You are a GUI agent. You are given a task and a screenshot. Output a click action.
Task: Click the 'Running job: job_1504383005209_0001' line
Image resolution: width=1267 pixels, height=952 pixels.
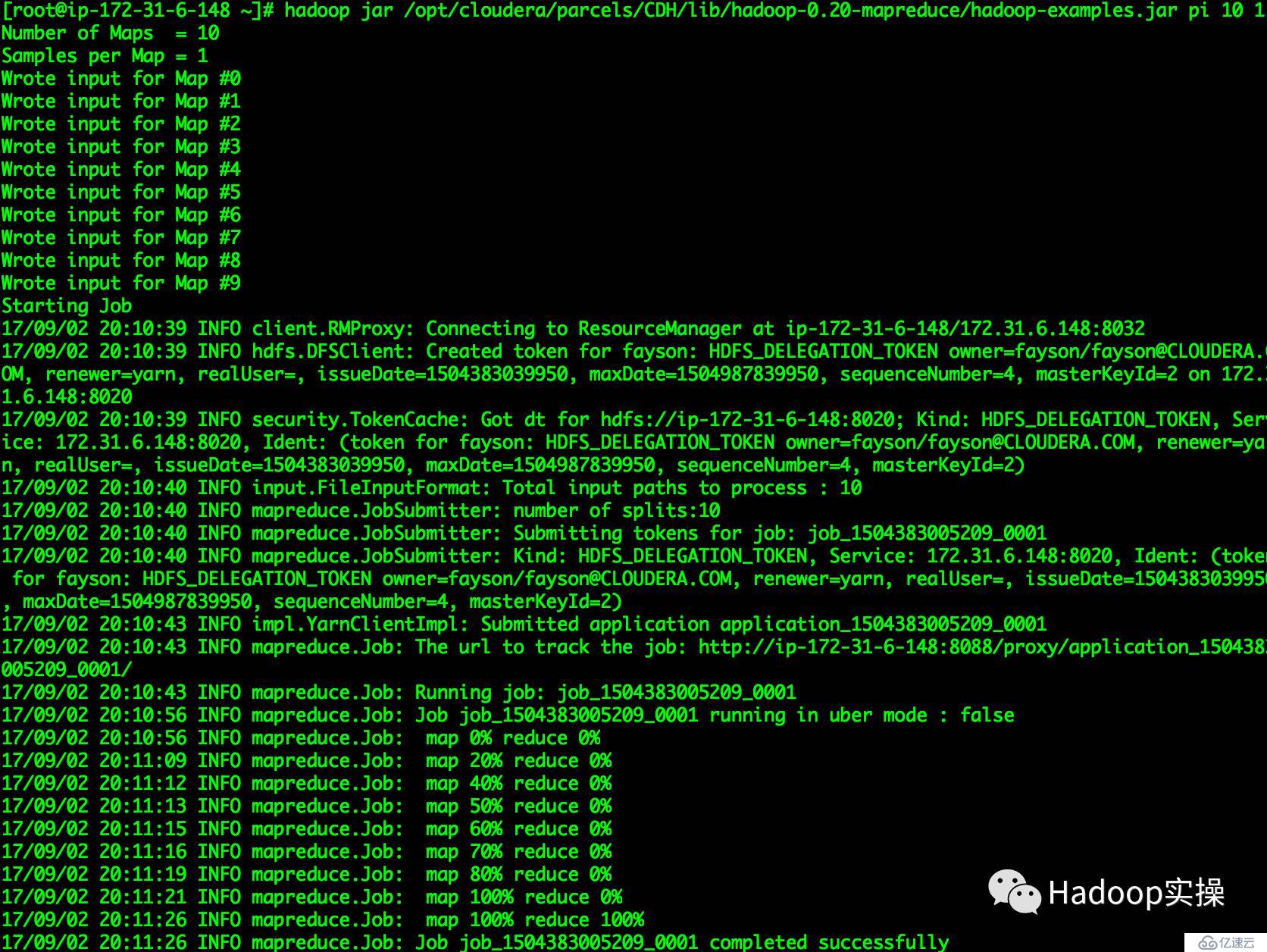tap(399, 693)
